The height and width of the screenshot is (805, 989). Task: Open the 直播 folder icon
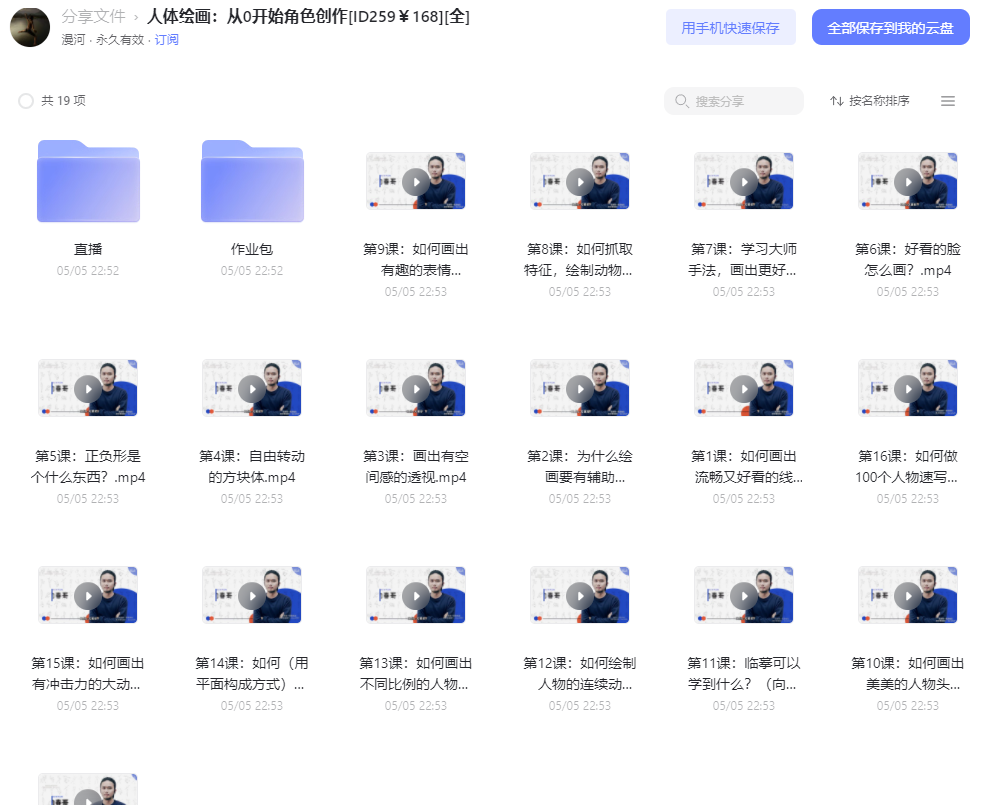click(88, 181)
